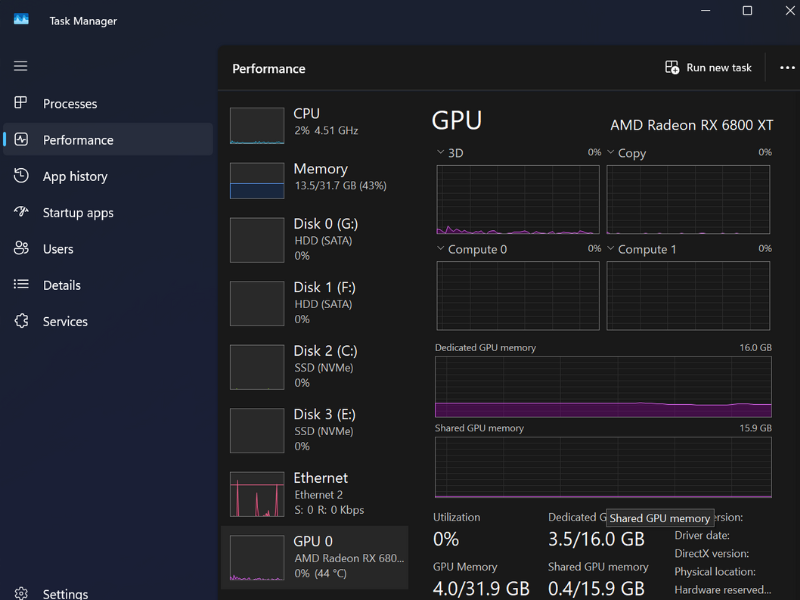Open the Compute 1 engine dropdown

click(611, 249)
